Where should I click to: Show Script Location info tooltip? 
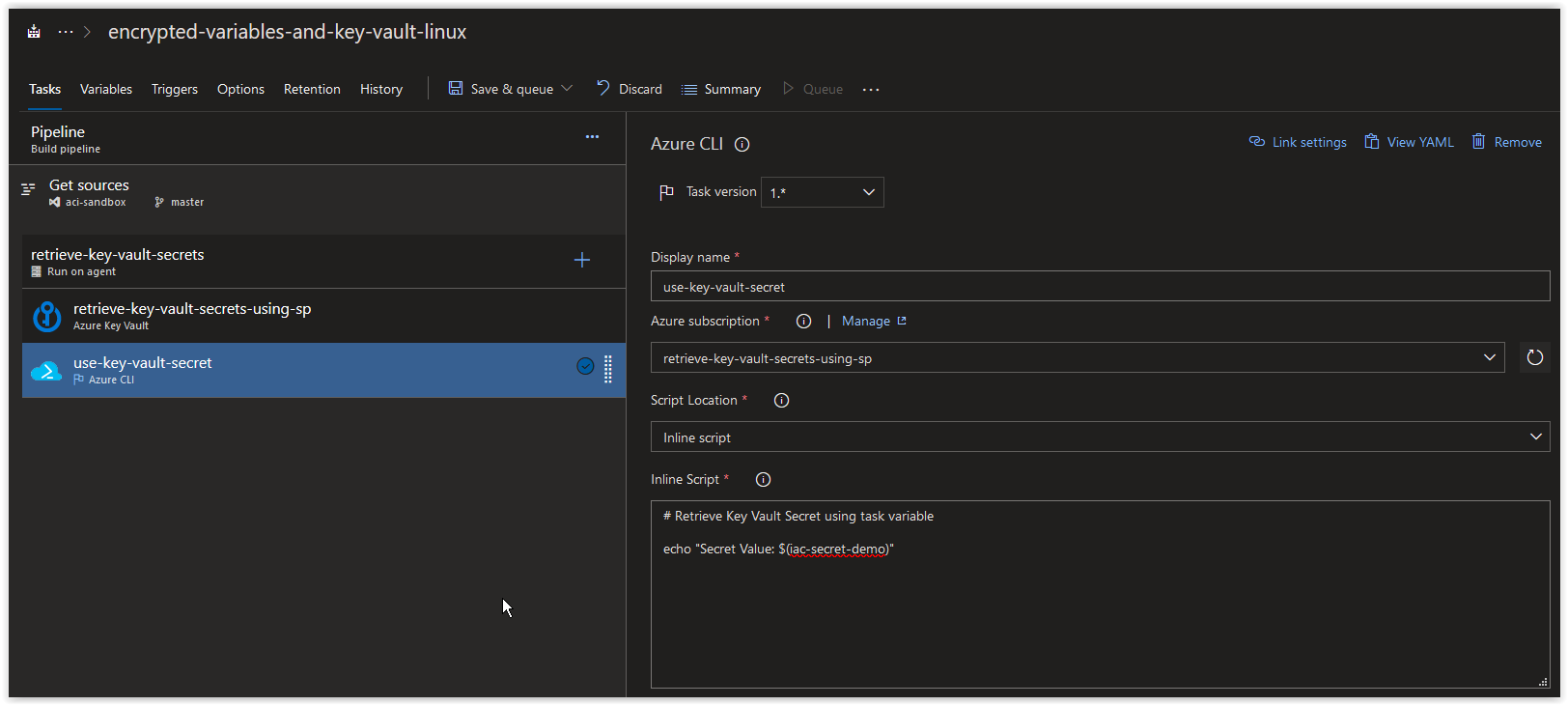click(782, 401)
